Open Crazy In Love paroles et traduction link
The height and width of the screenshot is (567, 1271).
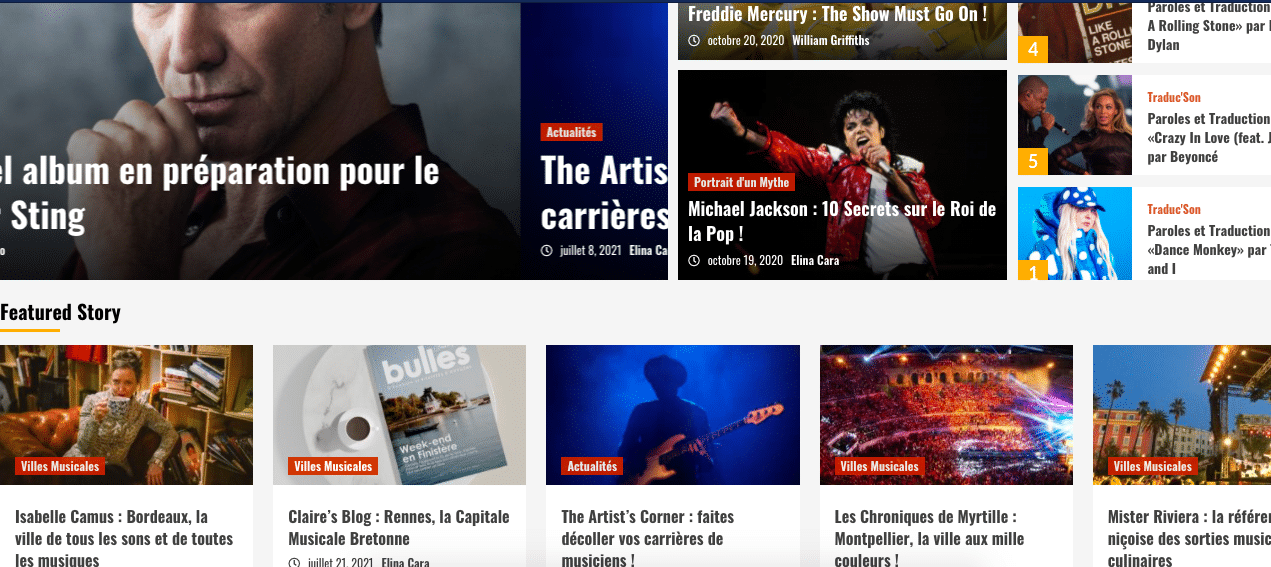[1209, 138]
